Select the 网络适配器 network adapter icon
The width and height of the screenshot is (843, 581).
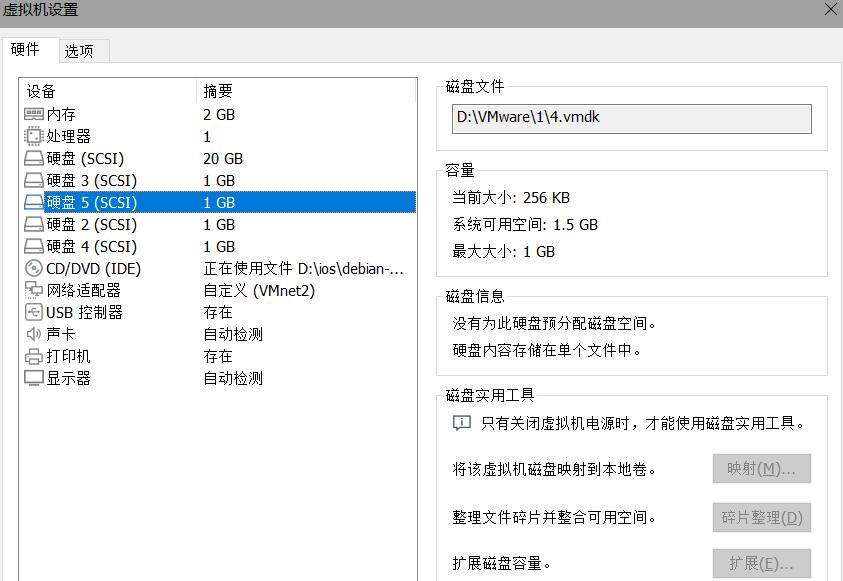(33, 290)
